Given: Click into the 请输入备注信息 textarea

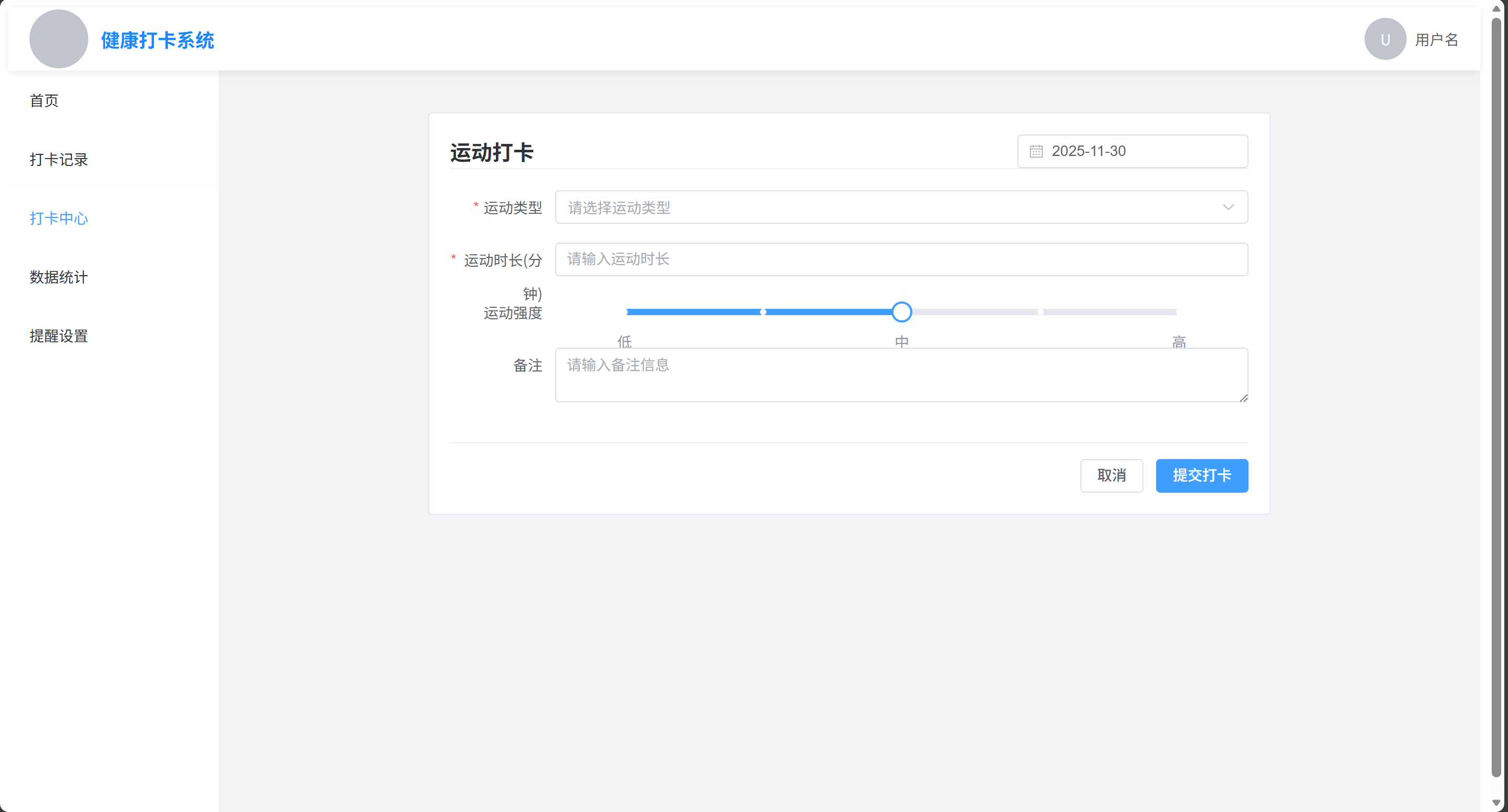Looking at the screenshot, I should click(901, 374).
